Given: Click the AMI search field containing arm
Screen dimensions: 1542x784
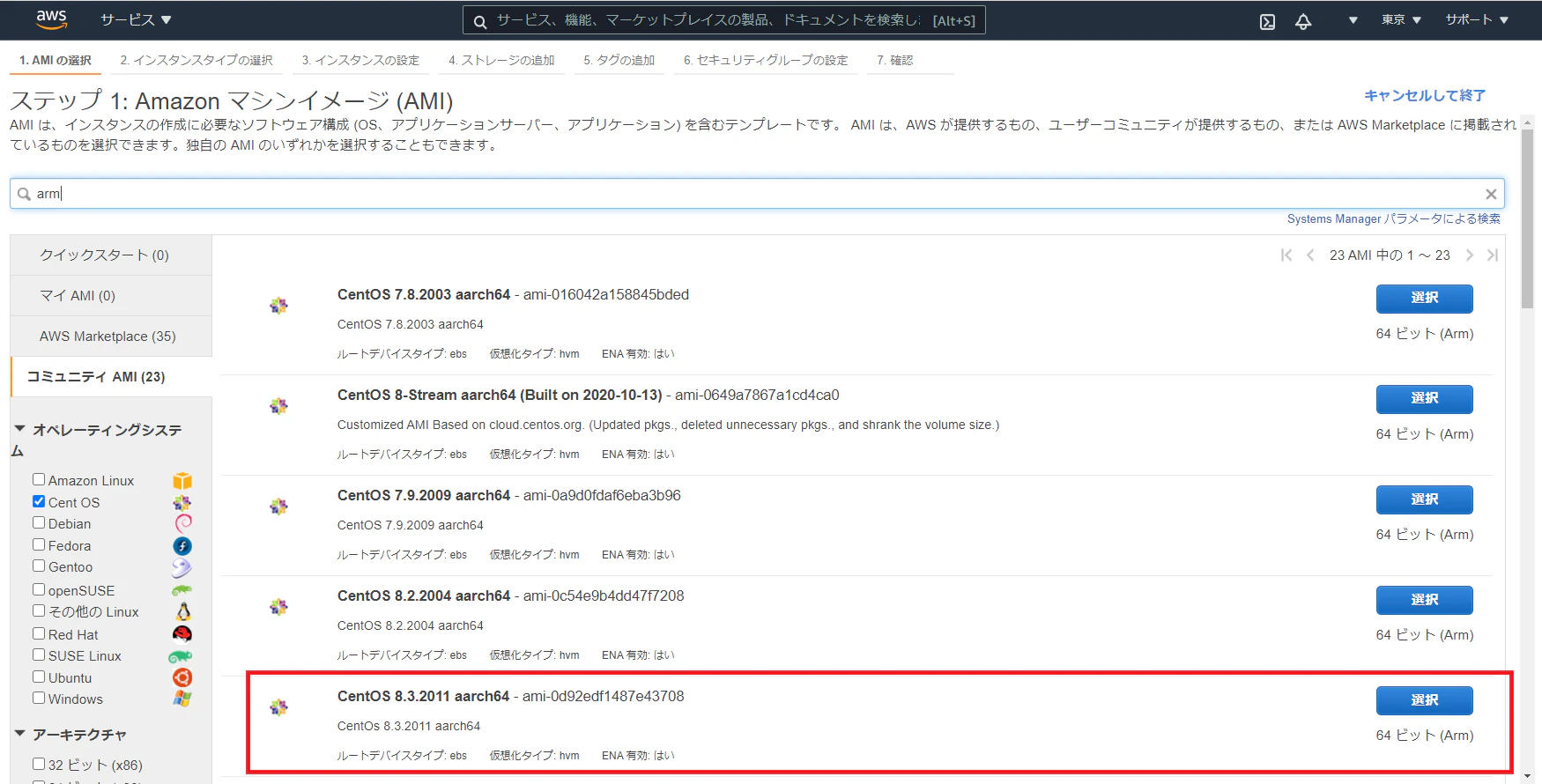Looking at the screenshot, I should [x=757, y=194].
